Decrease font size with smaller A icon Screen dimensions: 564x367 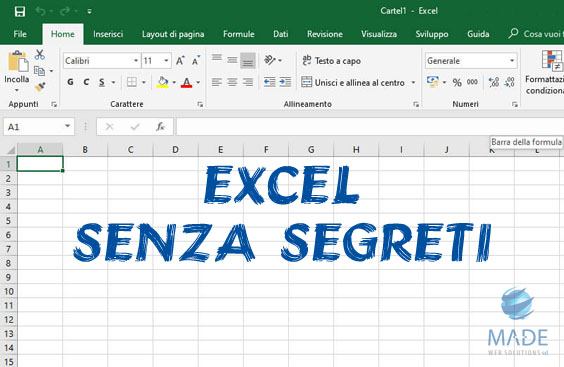tap(196, 60)
